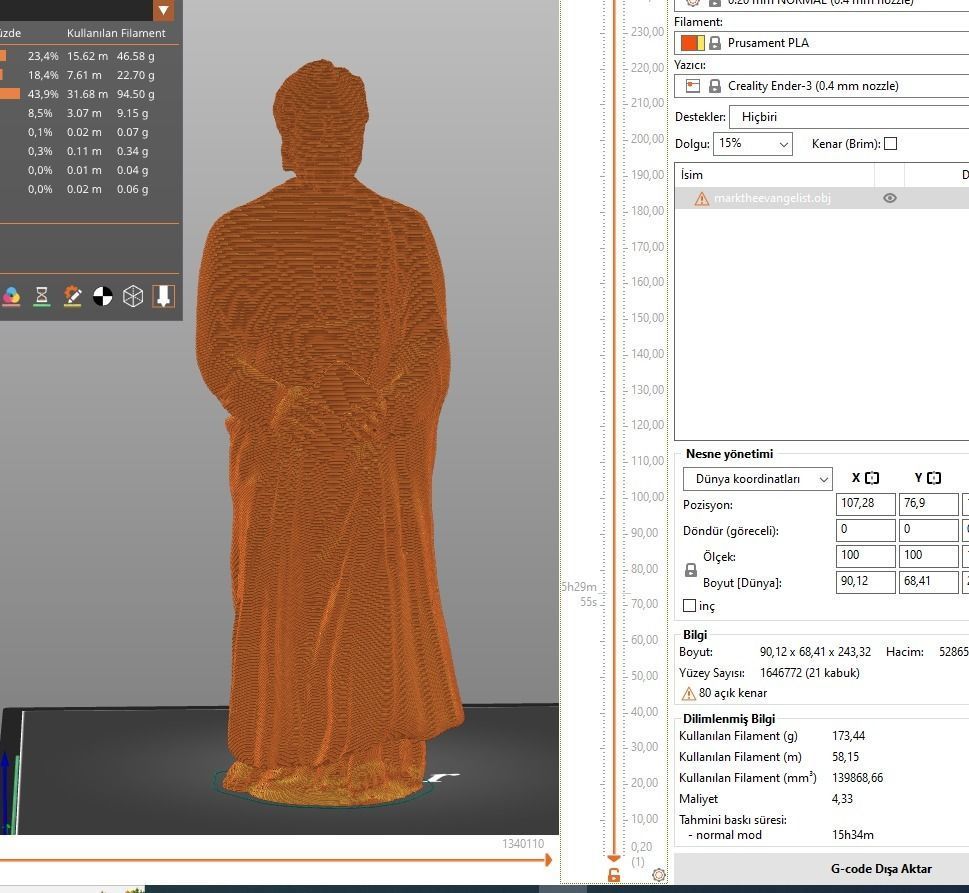Viewport: 969px width, 893px height.
Task: Toggle visibility eye of marktheevangelist.obj
Action: 890,198
